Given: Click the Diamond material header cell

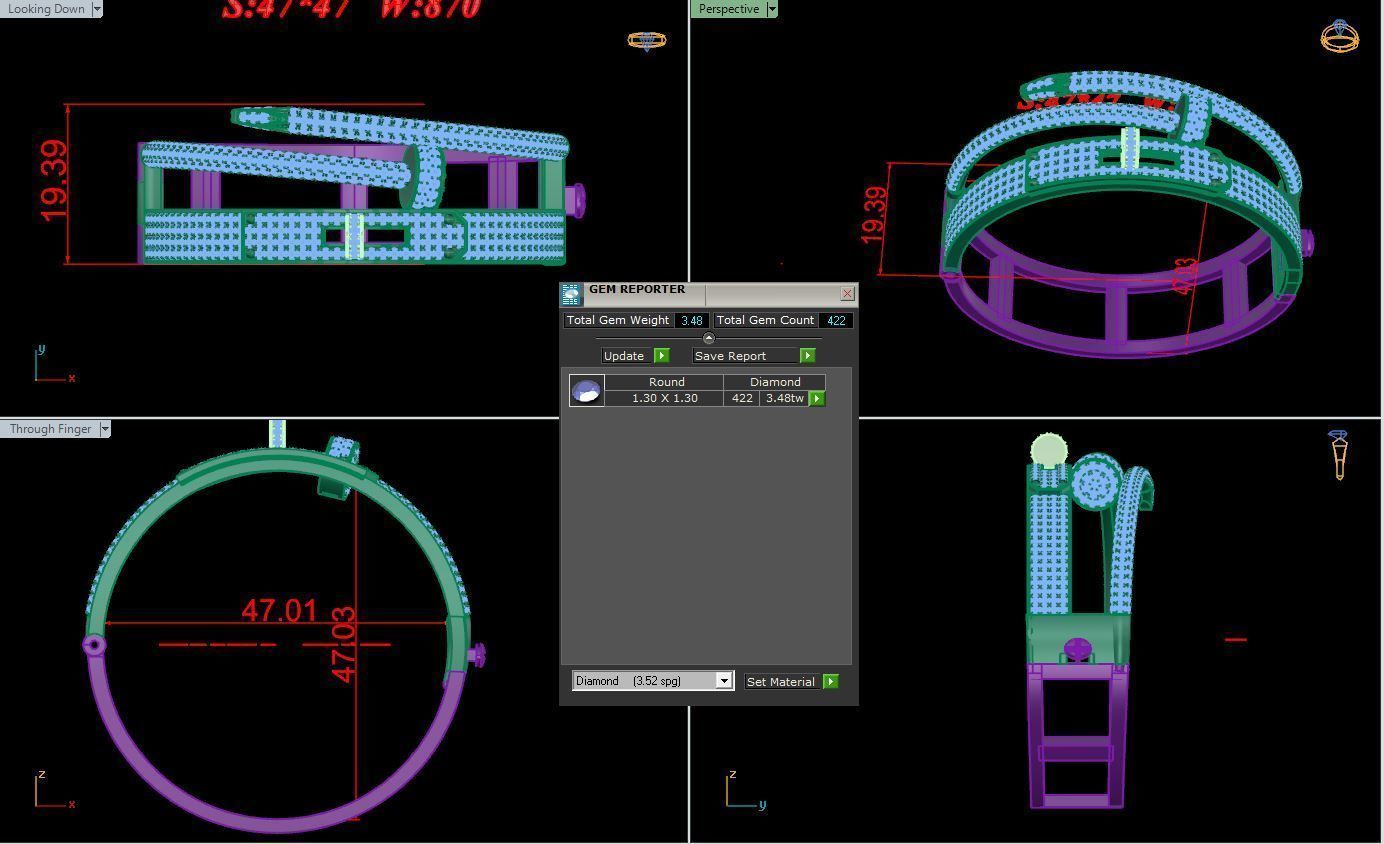Looking at the screenshot, I should tap(775, 382).
